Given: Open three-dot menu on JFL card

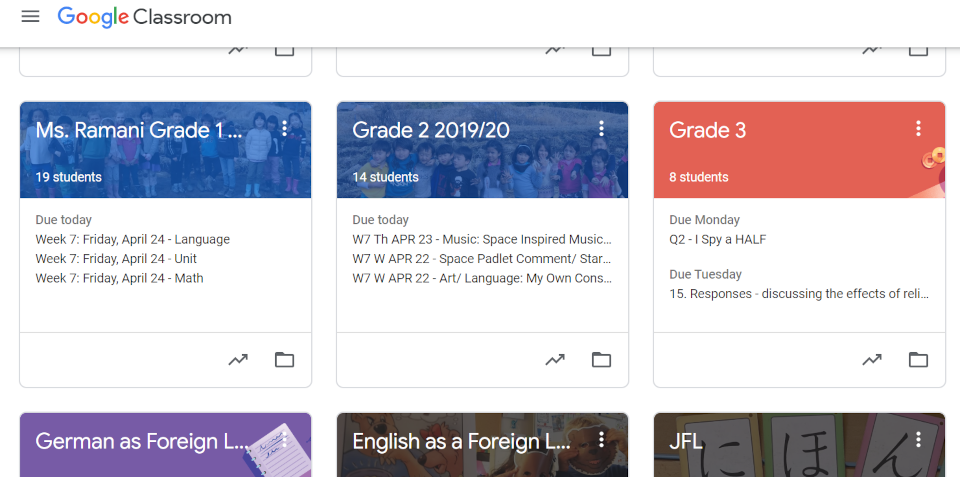Looking at the screenshot, I should click(x=918, y=439).
